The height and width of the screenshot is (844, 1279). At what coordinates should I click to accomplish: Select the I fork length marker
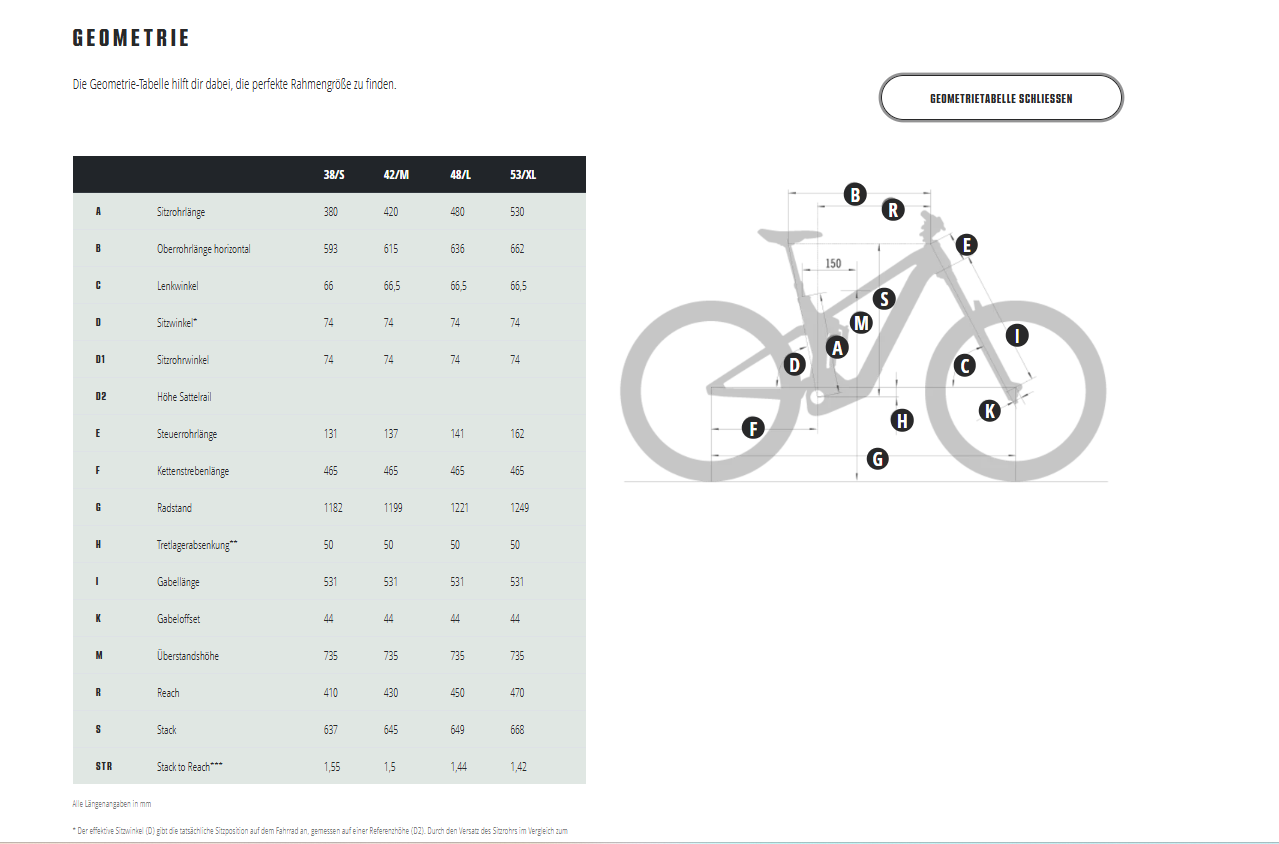tap(1017, 335)
